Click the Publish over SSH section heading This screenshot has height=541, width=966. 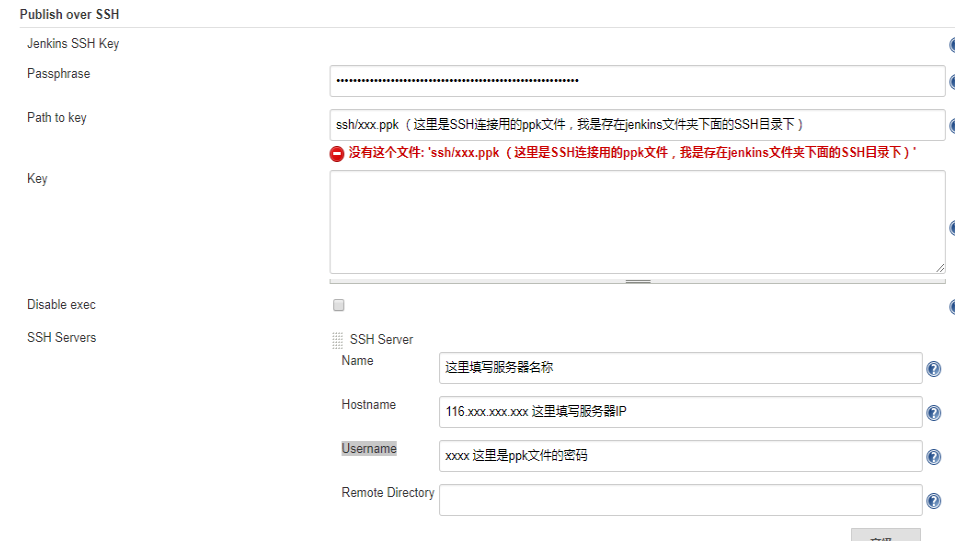[x=70, y=14]
